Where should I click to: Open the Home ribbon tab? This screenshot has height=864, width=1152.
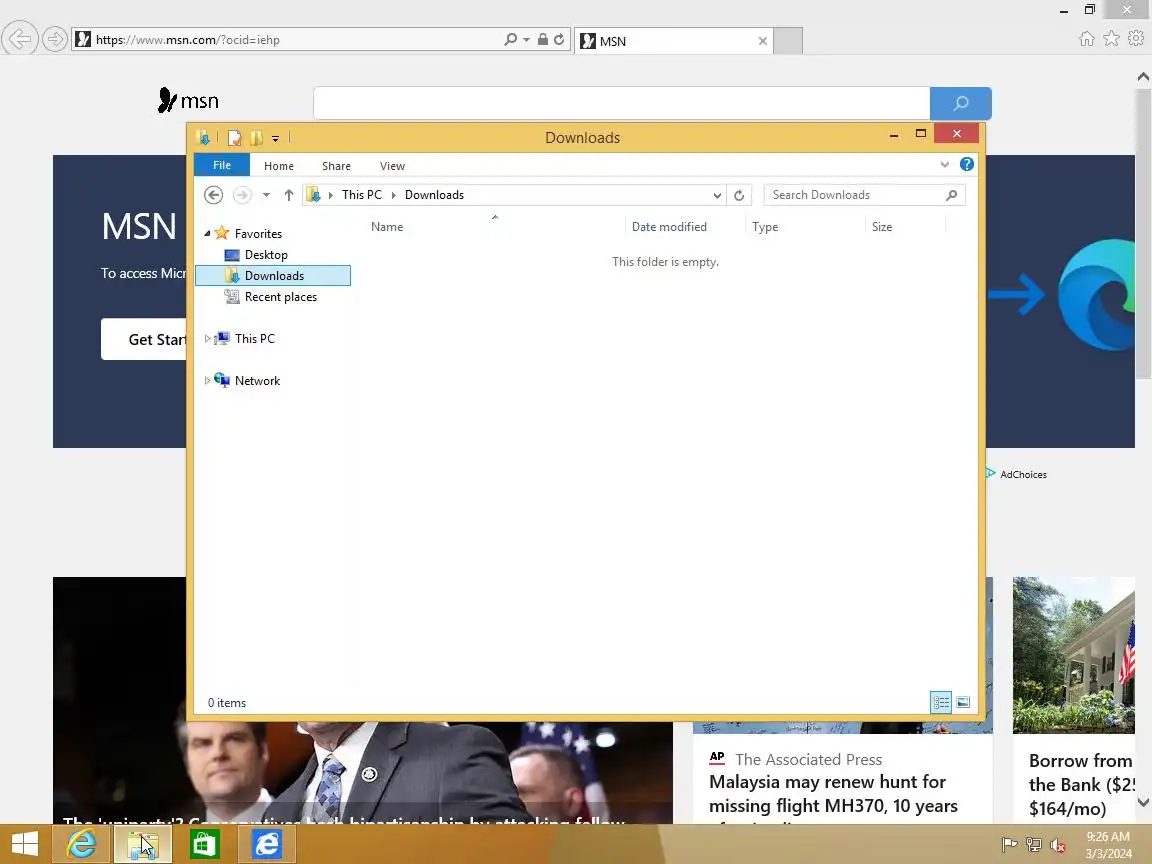point(278,166)
